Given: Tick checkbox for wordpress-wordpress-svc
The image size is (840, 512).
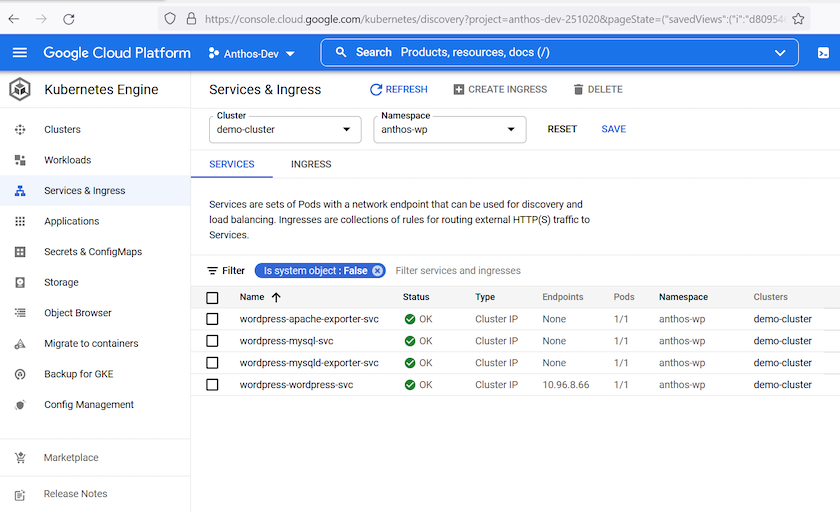Looking at the screenshot, I should (212, 385).
